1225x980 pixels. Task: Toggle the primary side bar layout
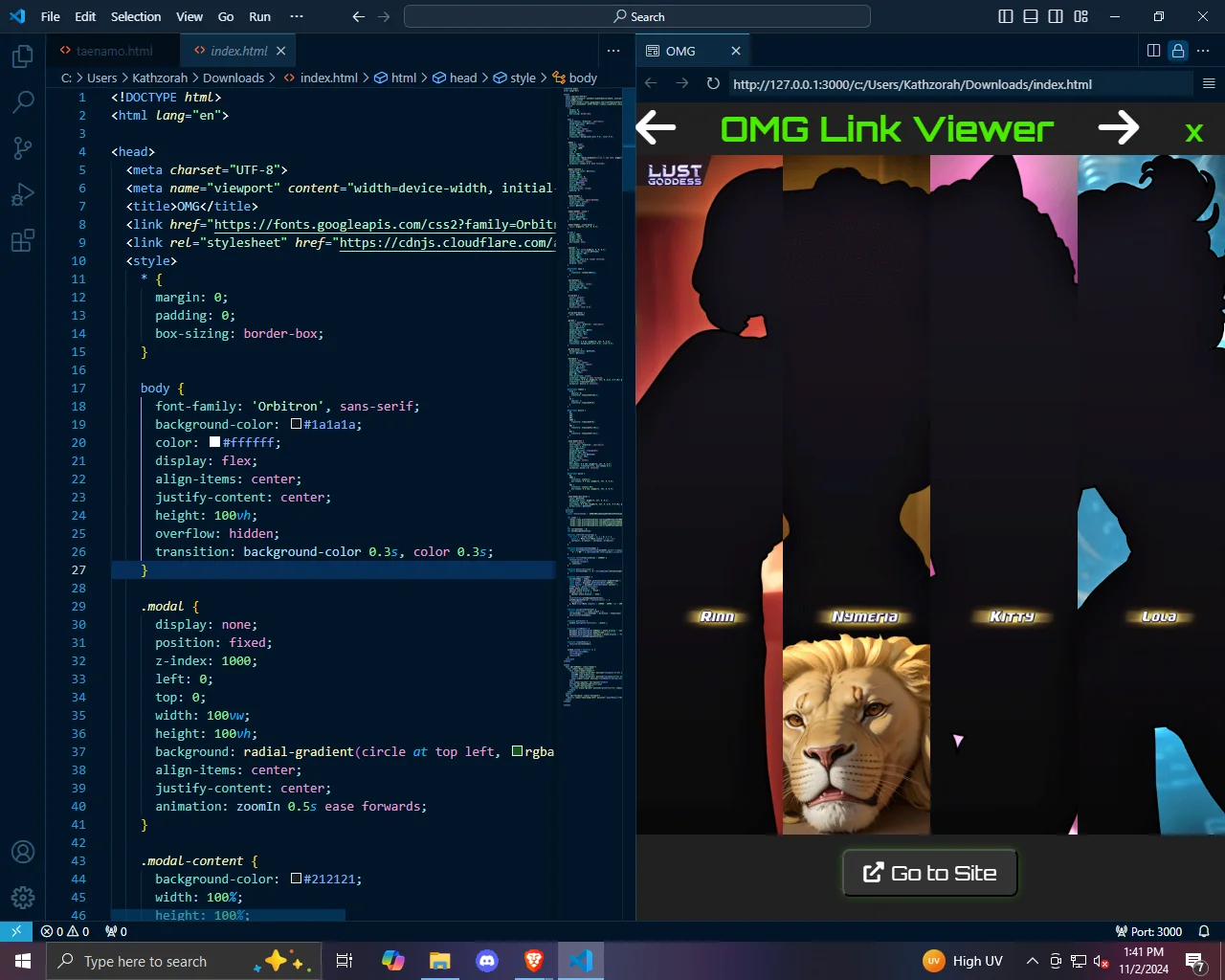[x=1006, y=16]
